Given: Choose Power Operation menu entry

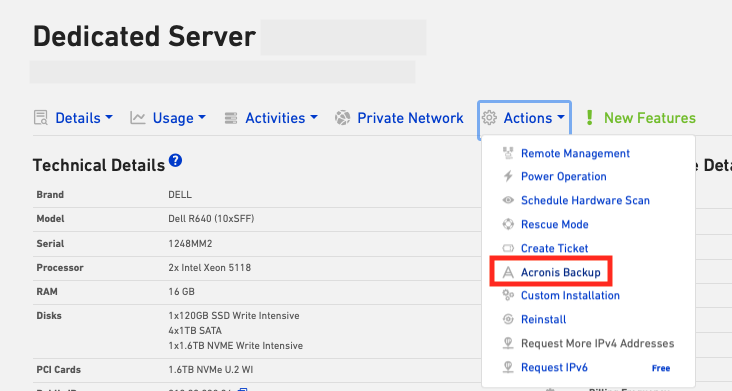Looking at the screenshot, I should 563,176.
